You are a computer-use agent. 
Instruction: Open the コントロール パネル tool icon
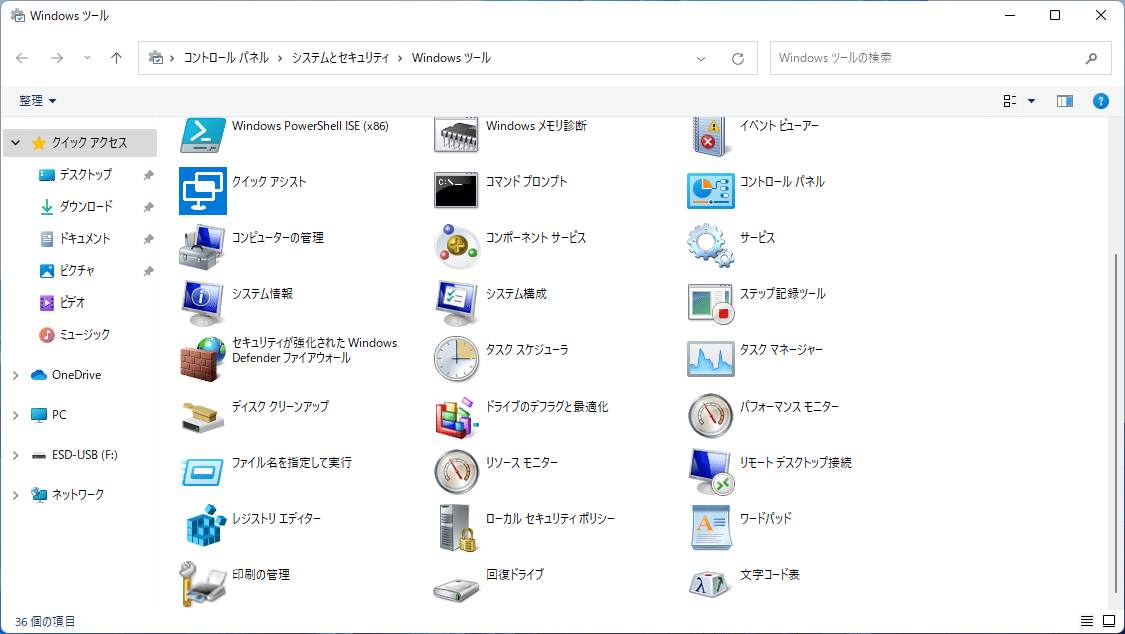(x=710, y=190)
